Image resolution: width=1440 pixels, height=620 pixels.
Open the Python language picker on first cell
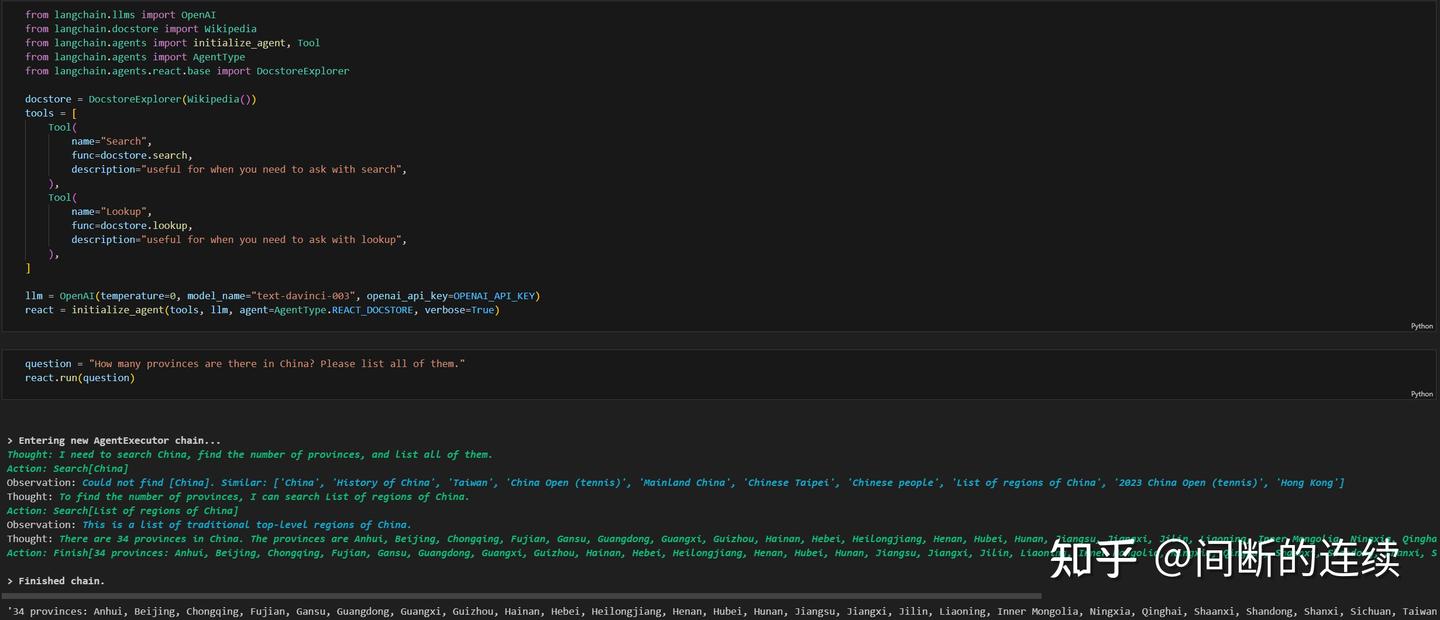[x=1421, y=325]
